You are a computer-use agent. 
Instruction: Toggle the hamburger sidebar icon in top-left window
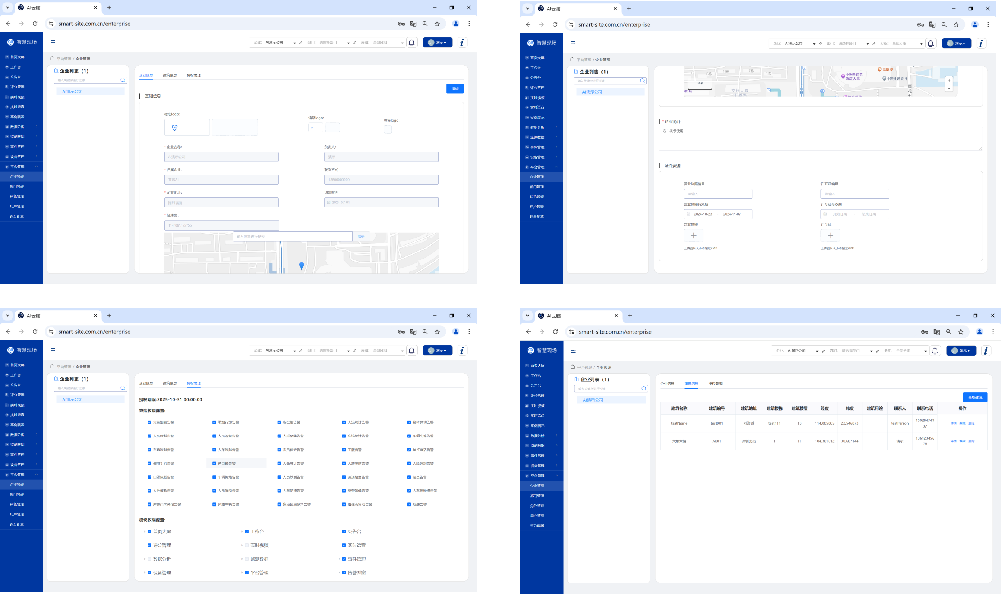coord(53,42)
